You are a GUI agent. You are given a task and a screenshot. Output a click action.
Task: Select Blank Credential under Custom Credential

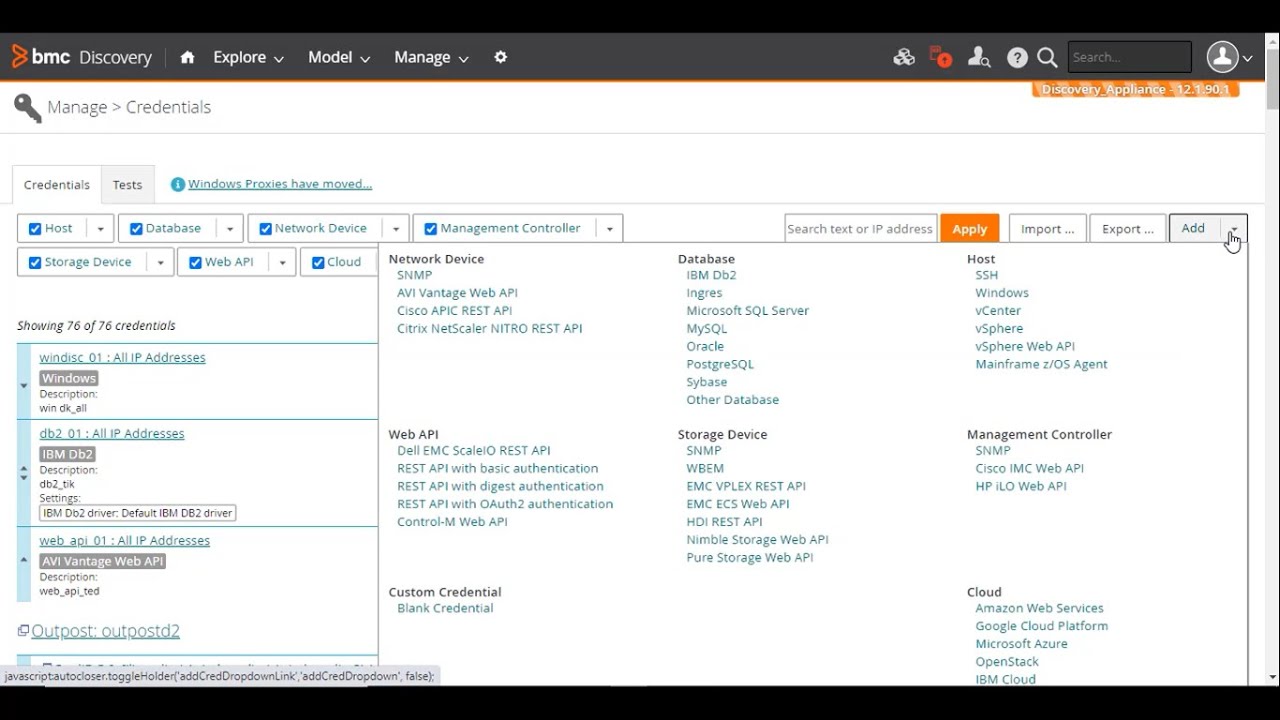pos(445,608)
